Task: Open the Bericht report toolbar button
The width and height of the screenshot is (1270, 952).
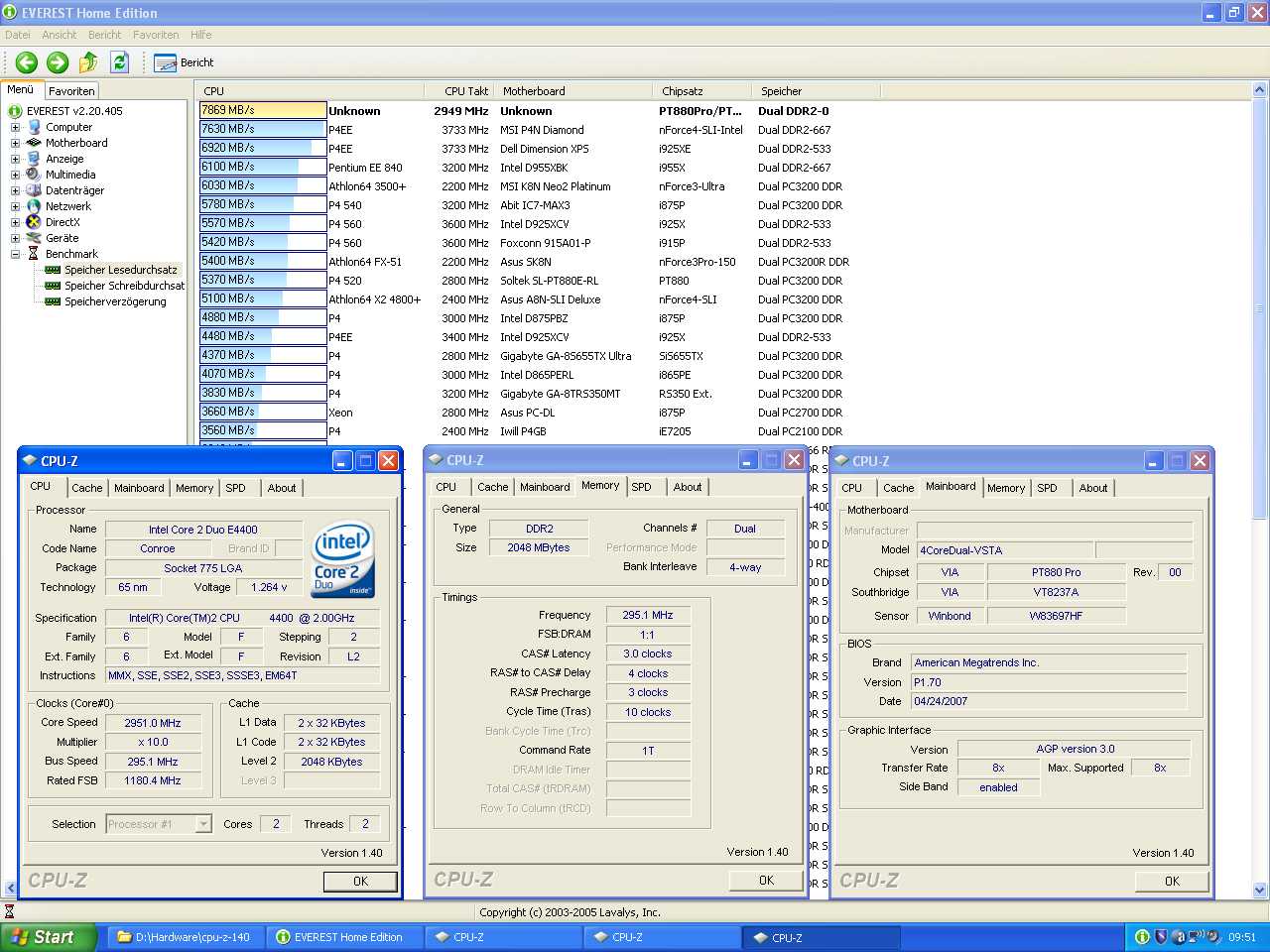Action: (185, 62)
